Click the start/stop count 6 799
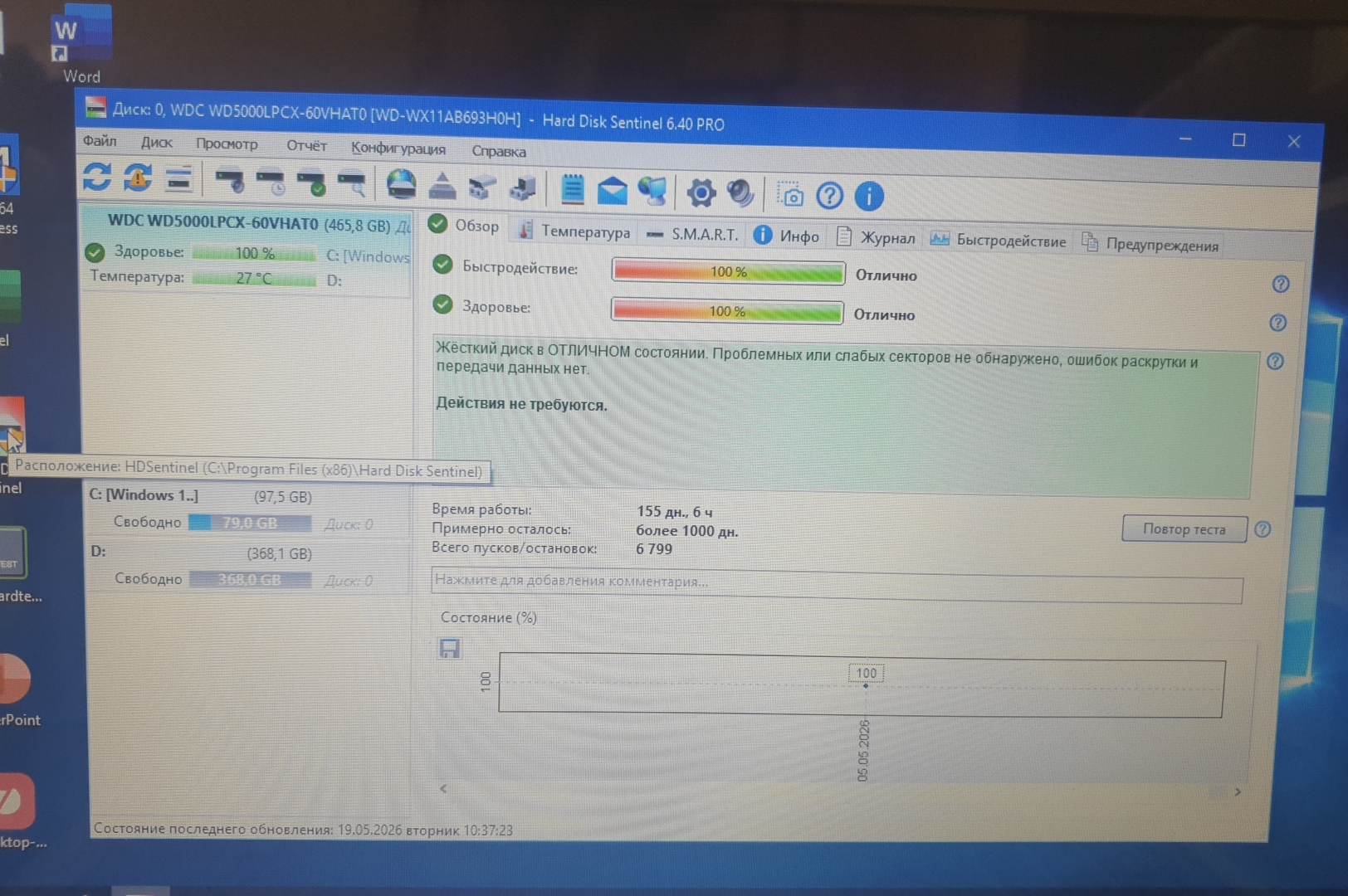Screen dimensions: 1348x896 [x=654, y=549]
